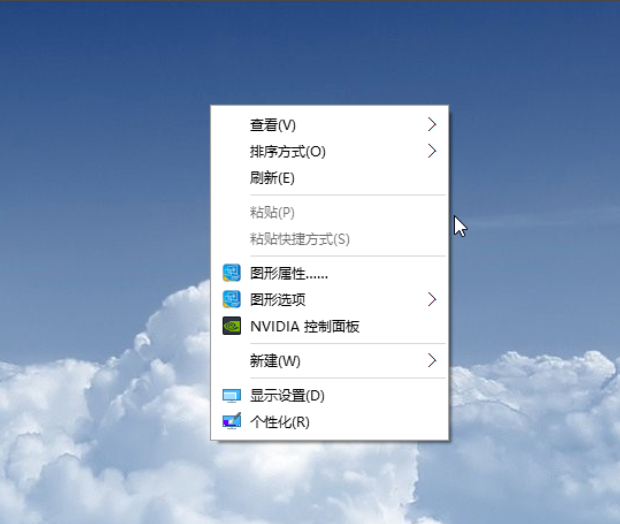Expand the 新建(W) submenu arrow
Image resolution: width=620 pixels, height=524 pixels.
pyautogui.click(x=432, y=360)
